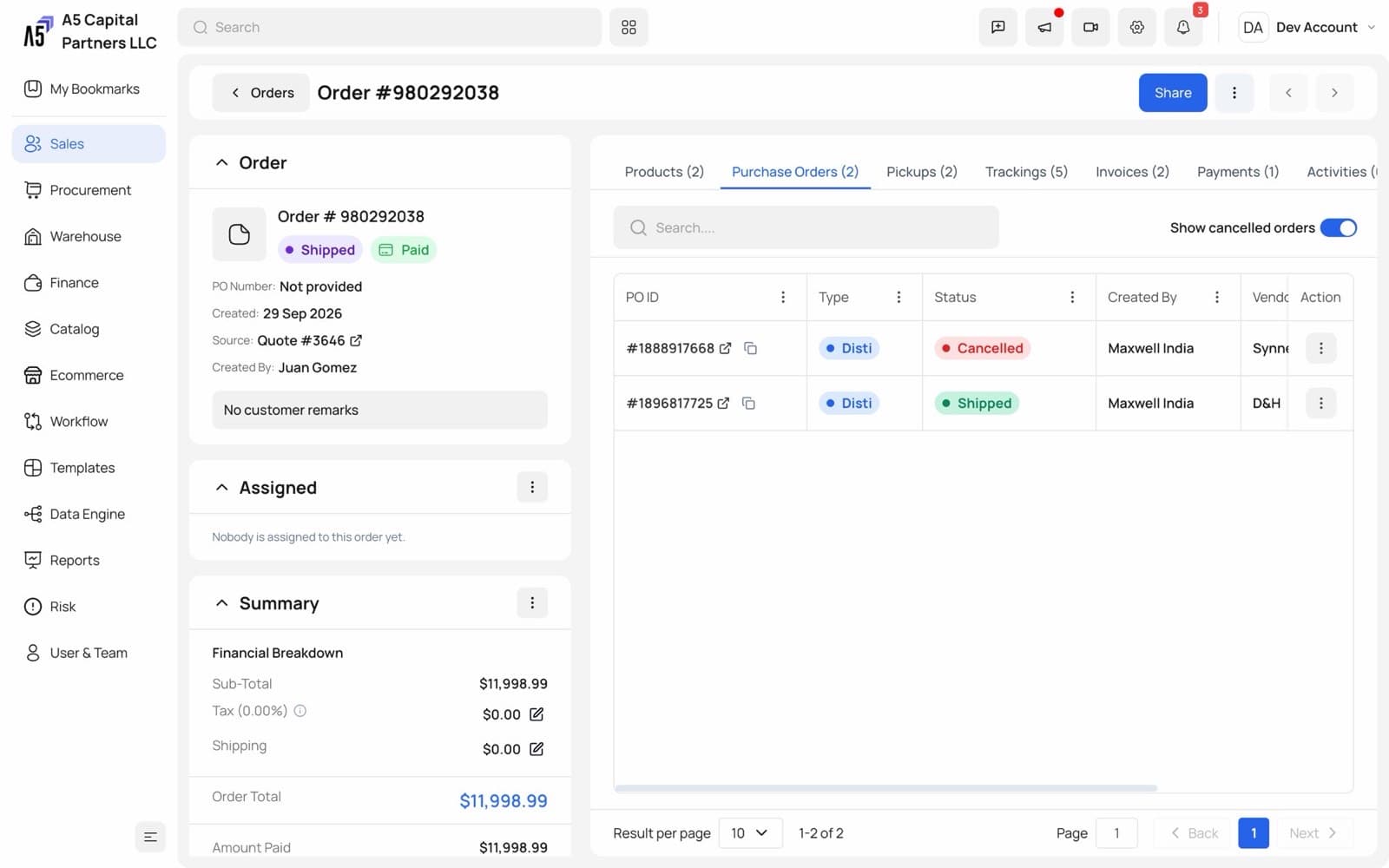
Task: Open the Assigned section options menu
Action: point(532,487)
